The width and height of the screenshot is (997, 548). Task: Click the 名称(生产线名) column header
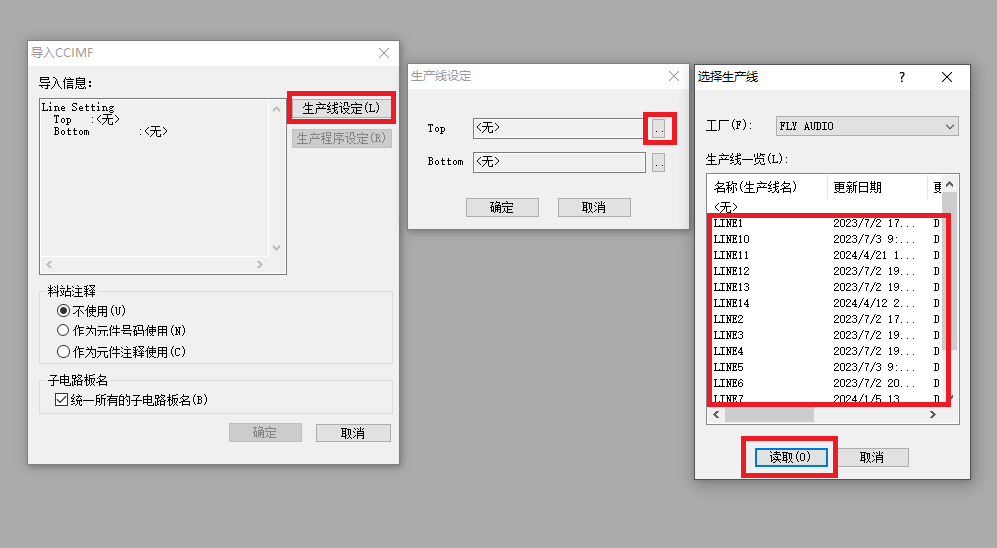pos(767,187)
